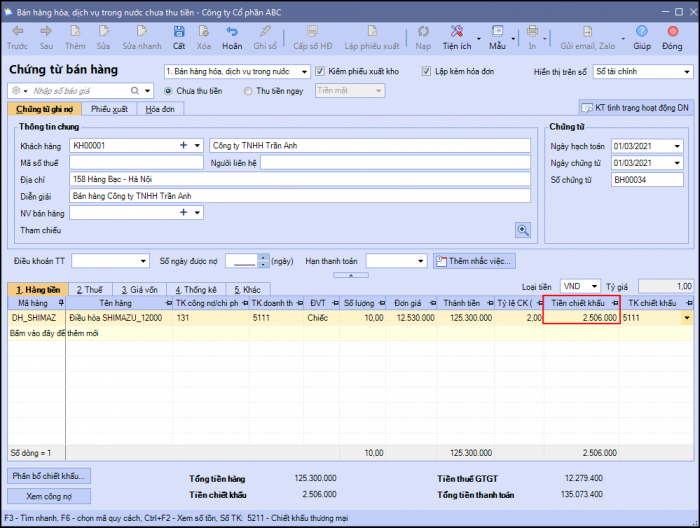Open the Thuế tab in the grid
The height and width of the screenshot is (528, 700).
[x=89, y=289]
